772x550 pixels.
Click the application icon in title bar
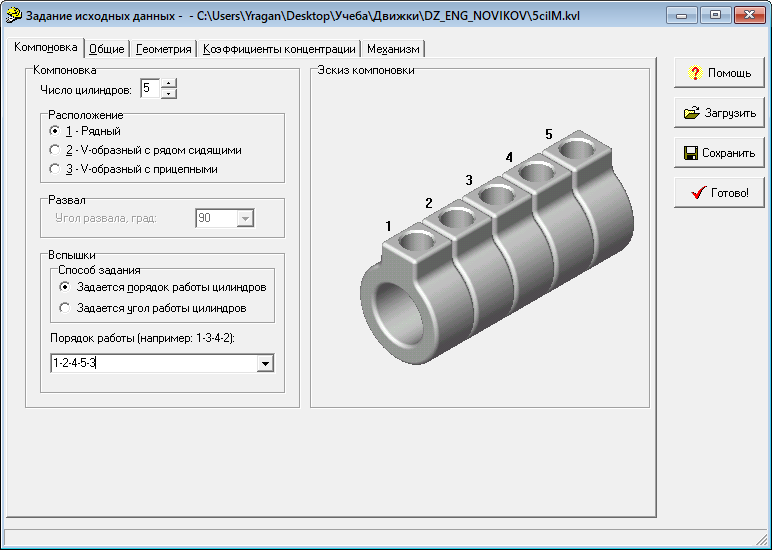click(14, 15)
